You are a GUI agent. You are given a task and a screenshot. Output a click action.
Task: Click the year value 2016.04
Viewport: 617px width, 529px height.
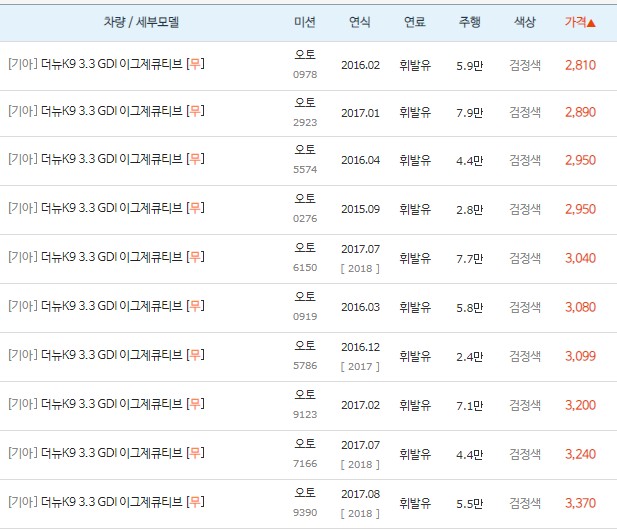[360, 160]
